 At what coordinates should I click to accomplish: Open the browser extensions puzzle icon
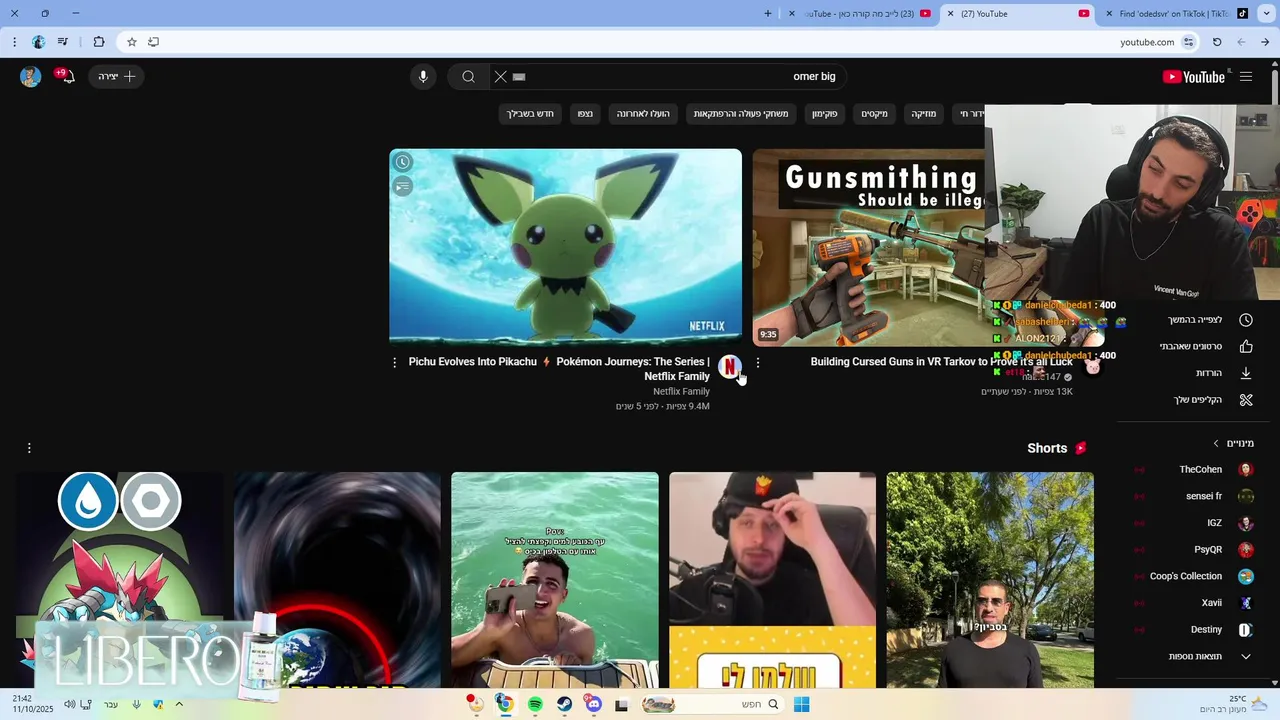click(x=99, y=42)
